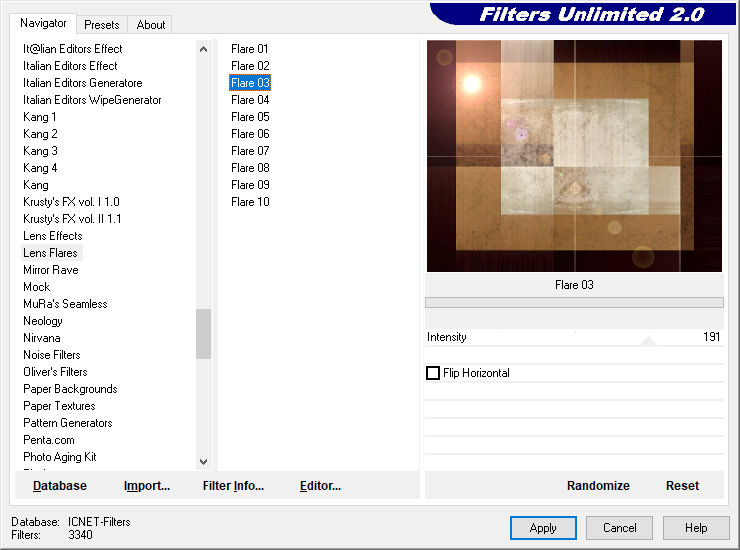Screen dimensions: 740x550
Task: Select Italian Editors Generatore category
Action: tap(83, 83)
